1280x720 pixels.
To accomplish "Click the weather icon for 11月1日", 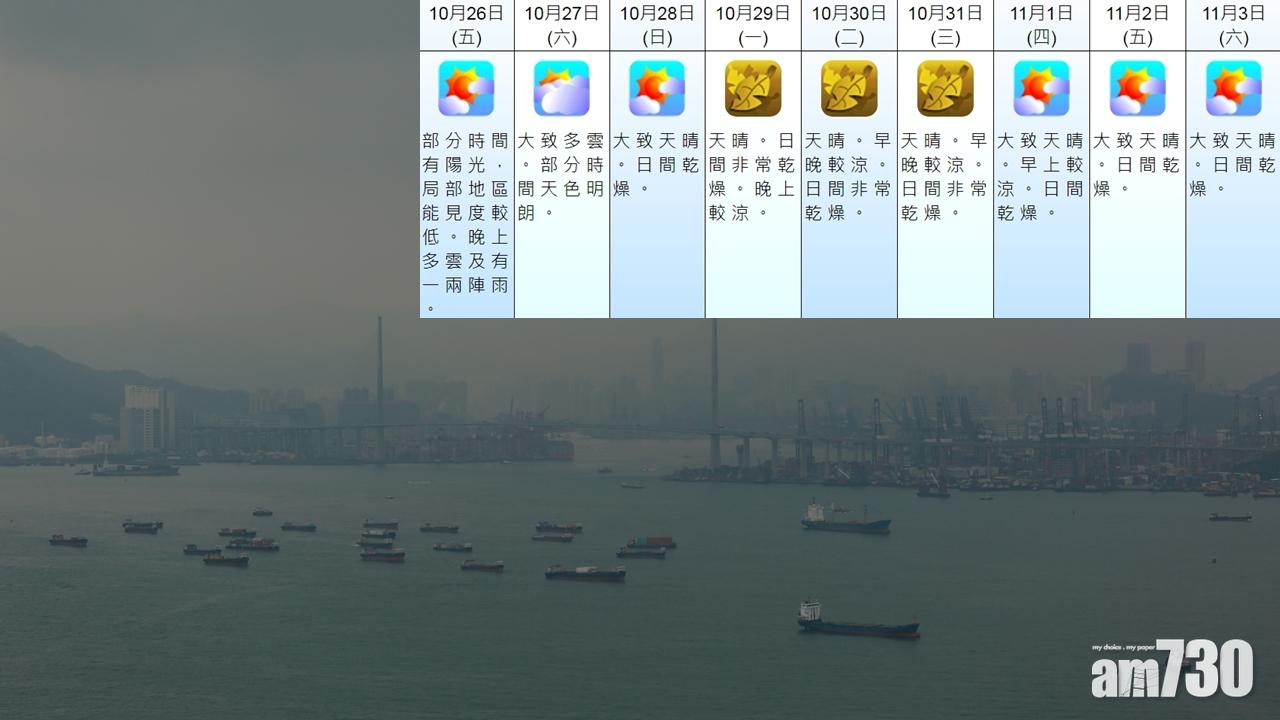I will click(1041, 89).
